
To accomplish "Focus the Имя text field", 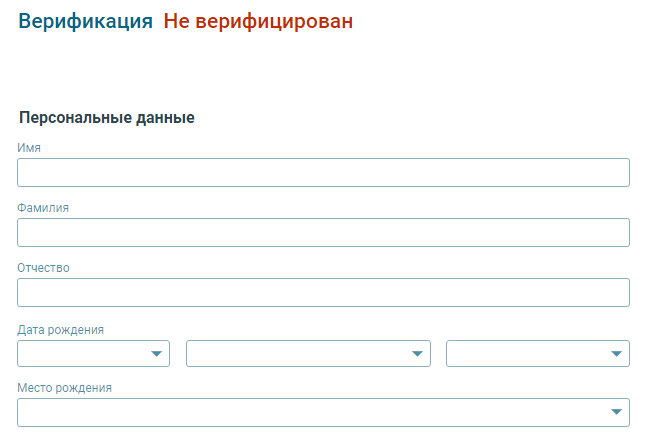I will coord(323,173).
